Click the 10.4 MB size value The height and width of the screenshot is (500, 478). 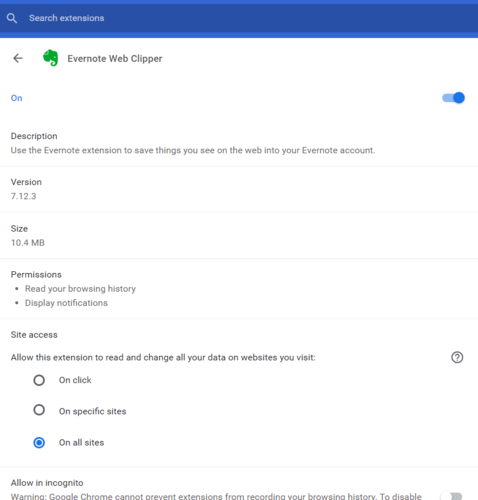tap(28, 243)
